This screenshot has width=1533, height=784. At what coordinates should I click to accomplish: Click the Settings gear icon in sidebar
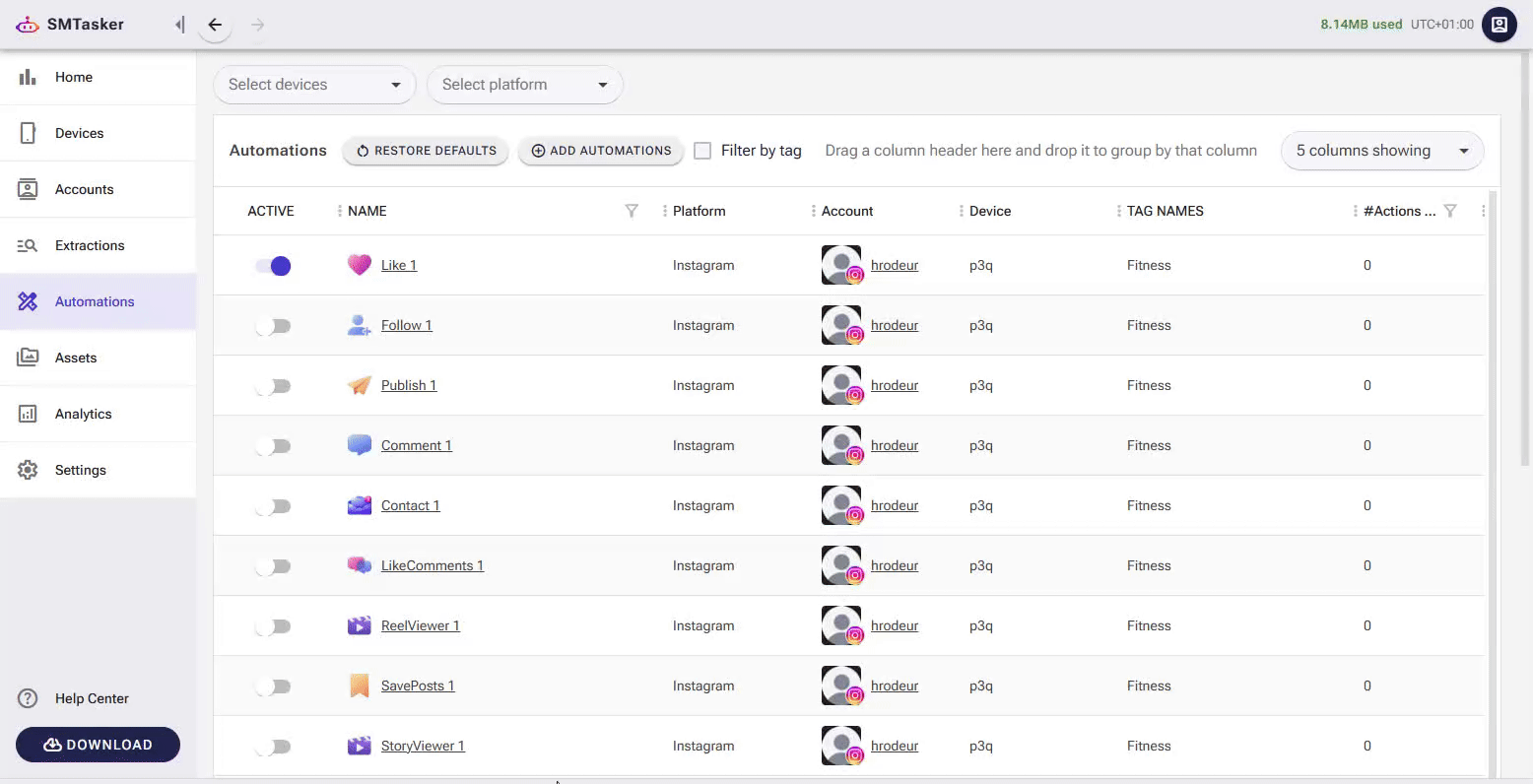point(28,470)
